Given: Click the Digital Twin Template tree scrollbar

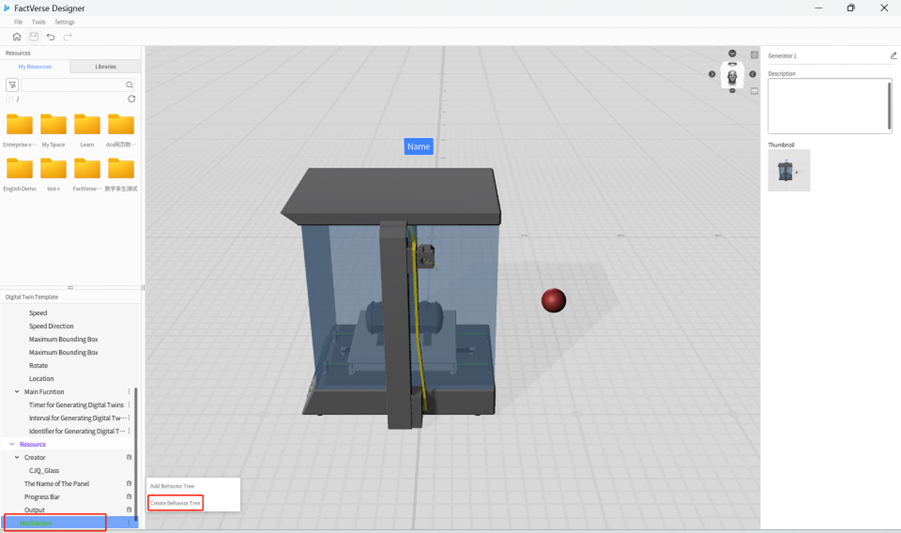Looking at the screenshot, I should tap(136, 454).
